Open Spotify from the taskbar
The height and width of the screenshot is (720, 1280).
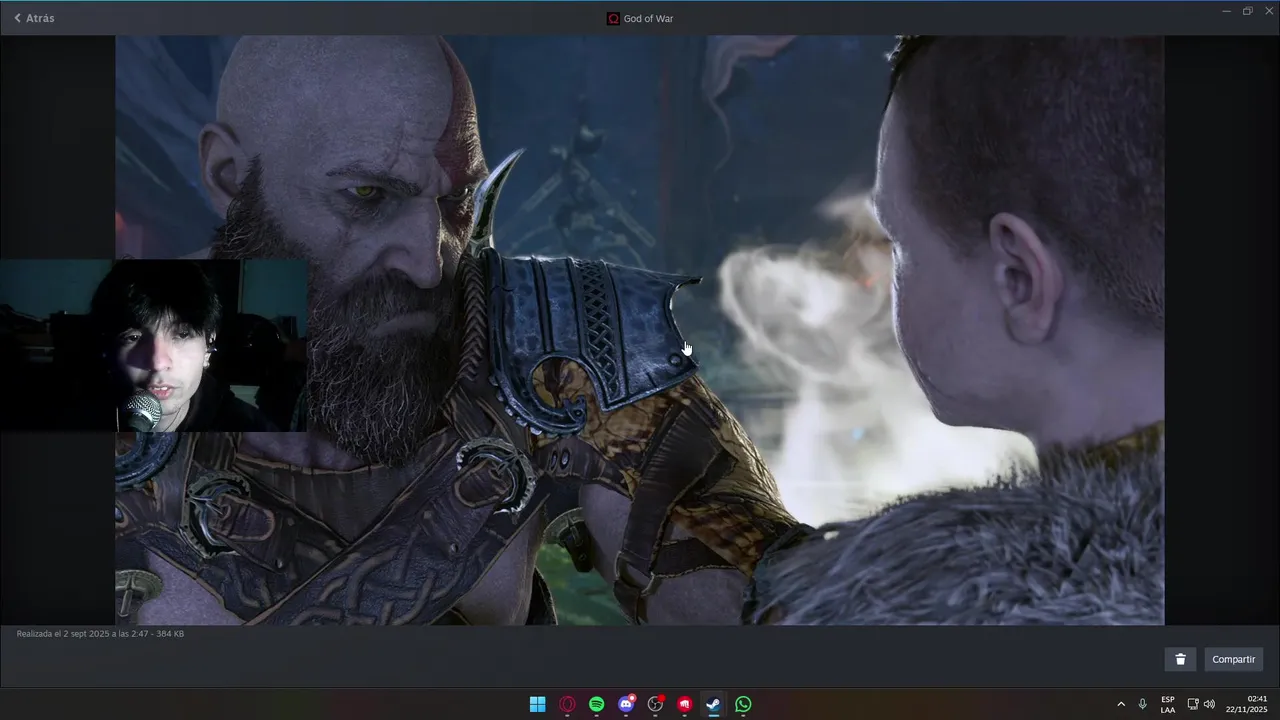(x=597, y=704)
